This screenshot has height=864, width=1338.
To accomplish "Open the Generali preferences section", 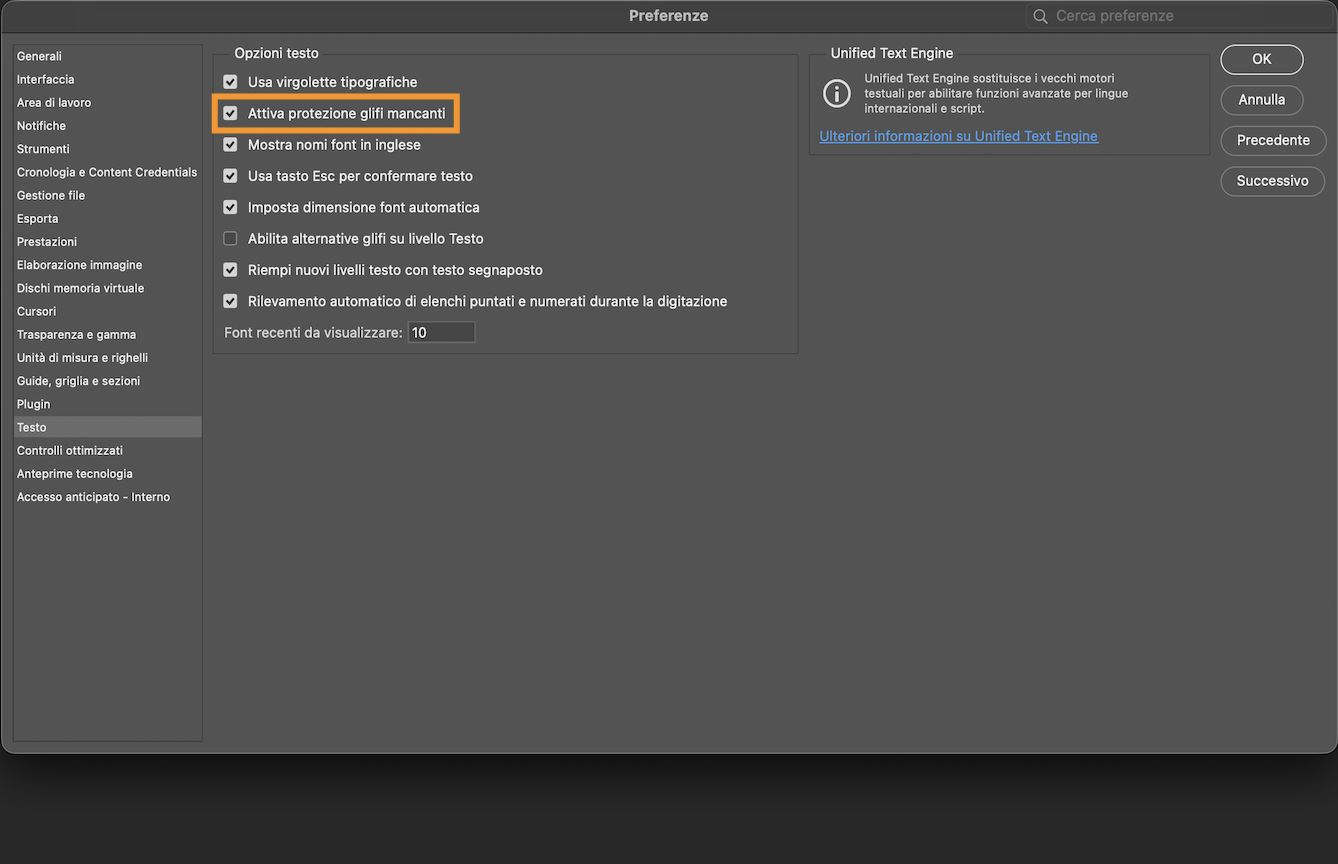I will click(x=39, y=57).
